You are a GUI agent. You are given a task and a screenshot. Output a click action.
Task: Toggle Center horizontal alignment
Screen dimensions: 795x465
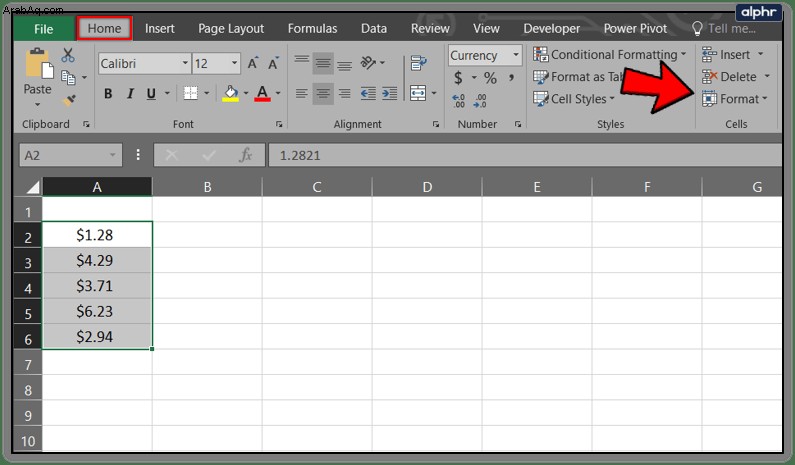(323, 94)
